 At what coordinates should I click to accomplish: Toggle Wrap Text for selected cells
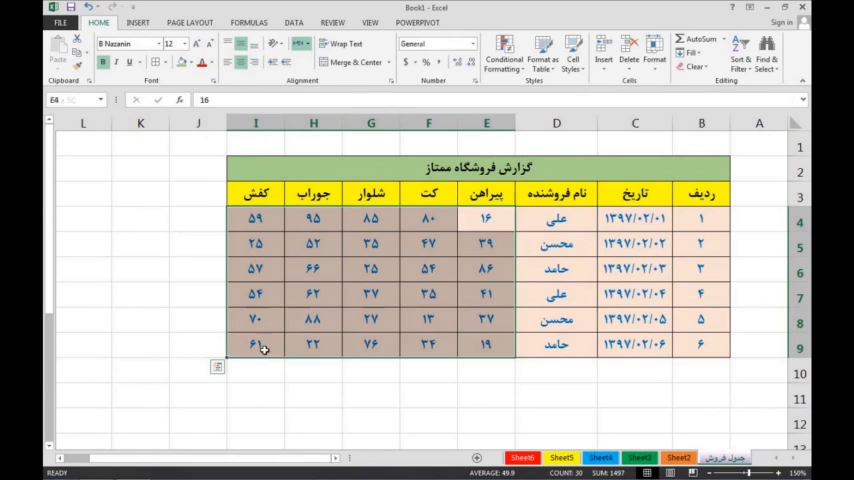[341, 44]
